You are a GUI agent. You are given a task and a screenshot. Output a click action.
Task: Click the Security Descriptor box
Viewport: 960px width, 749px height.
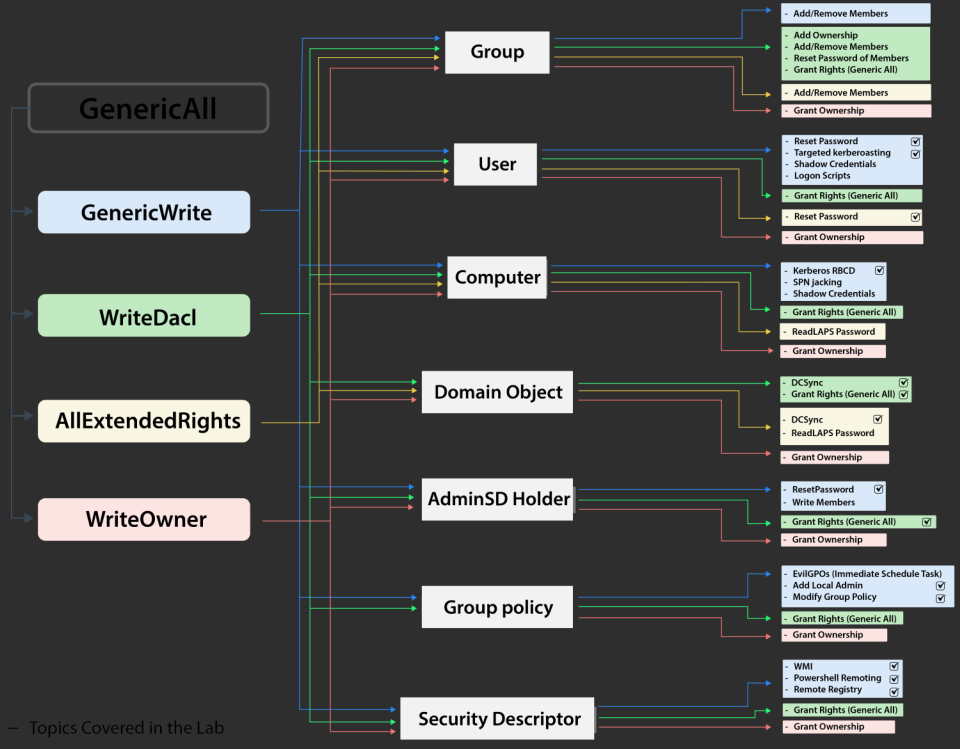(498, 719)
